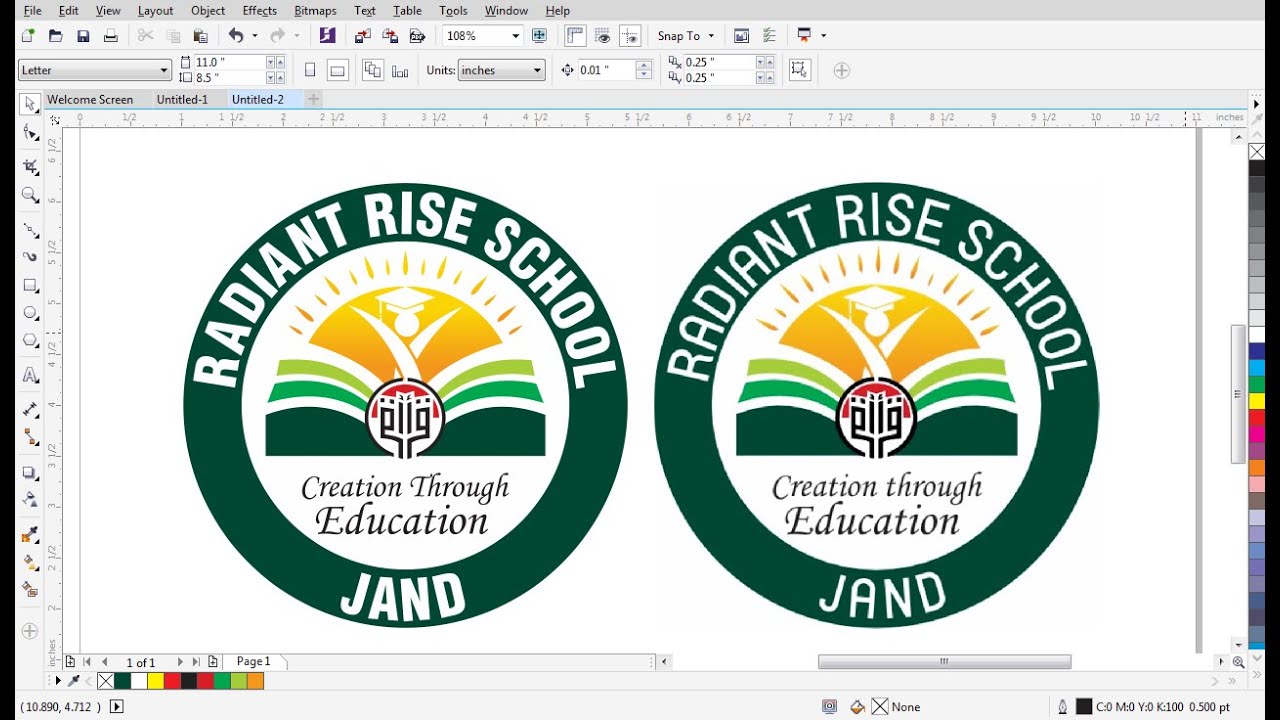Select the Zoom tool in toolbox
This screenshot has height=720, width=1280.
click(x=30, y=195)
